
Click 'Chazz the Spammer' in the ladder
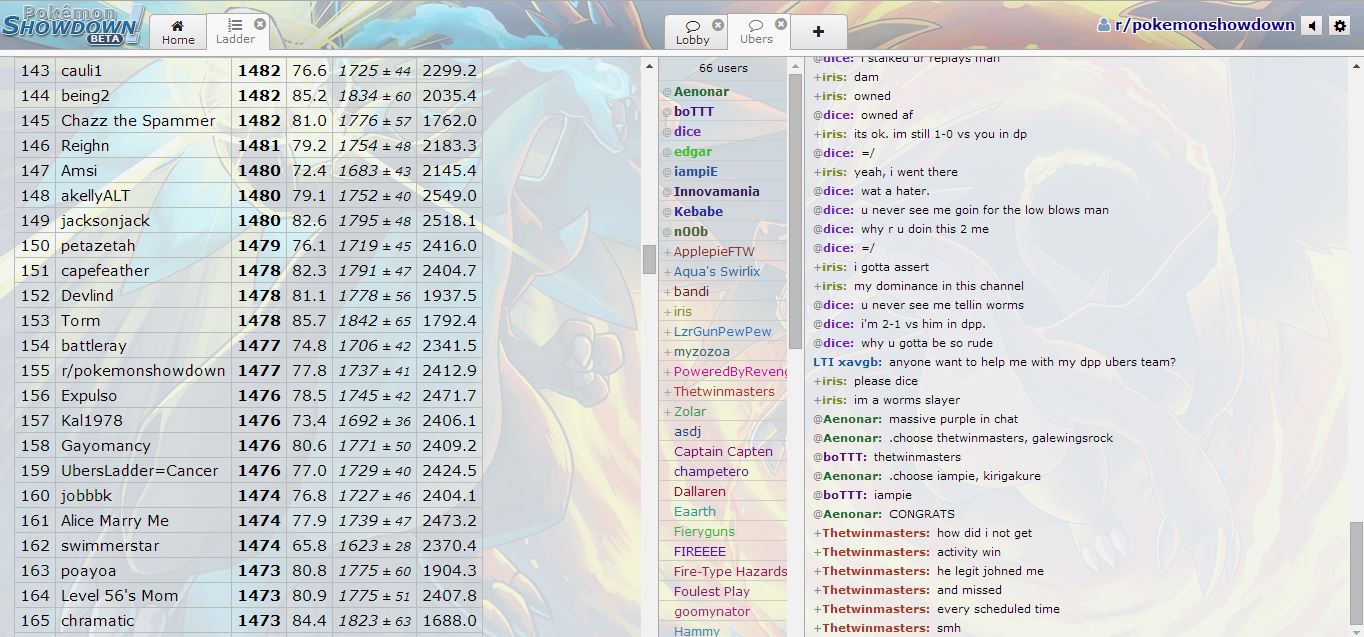pos(138,121)
